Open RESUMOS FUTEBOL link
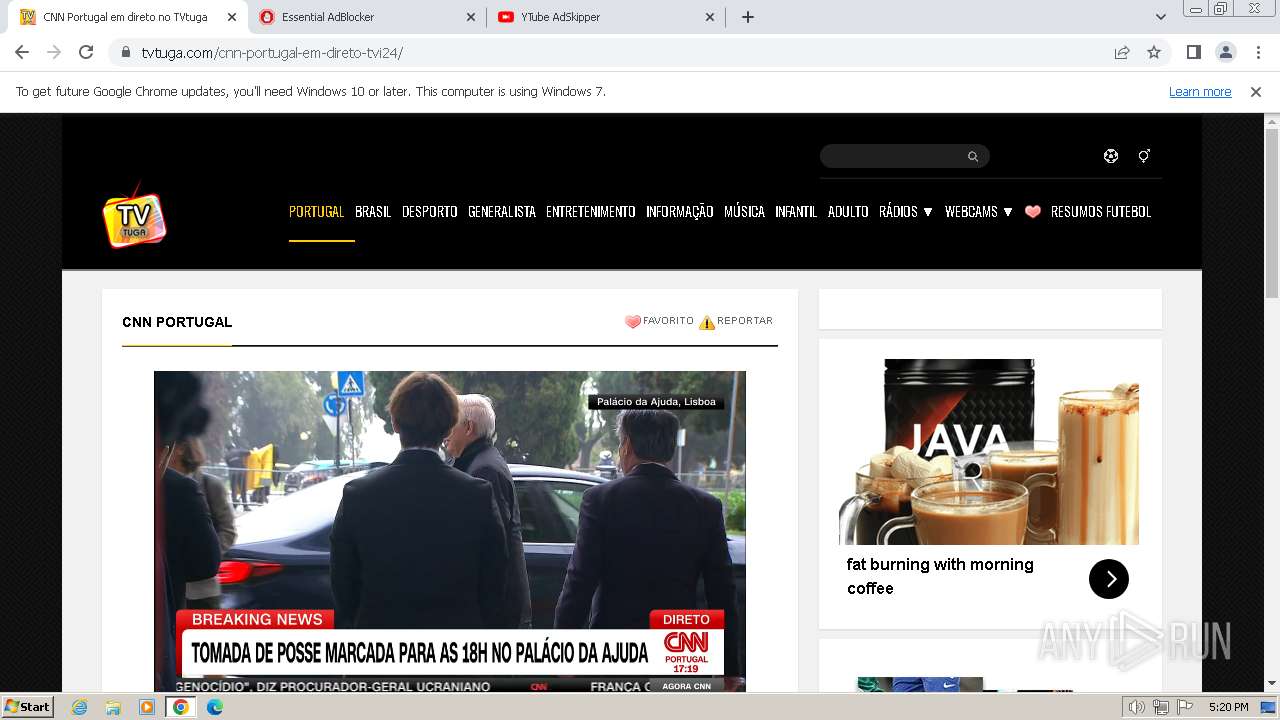This screenshot has height=720, width=1280. (x=1101, y=212)
